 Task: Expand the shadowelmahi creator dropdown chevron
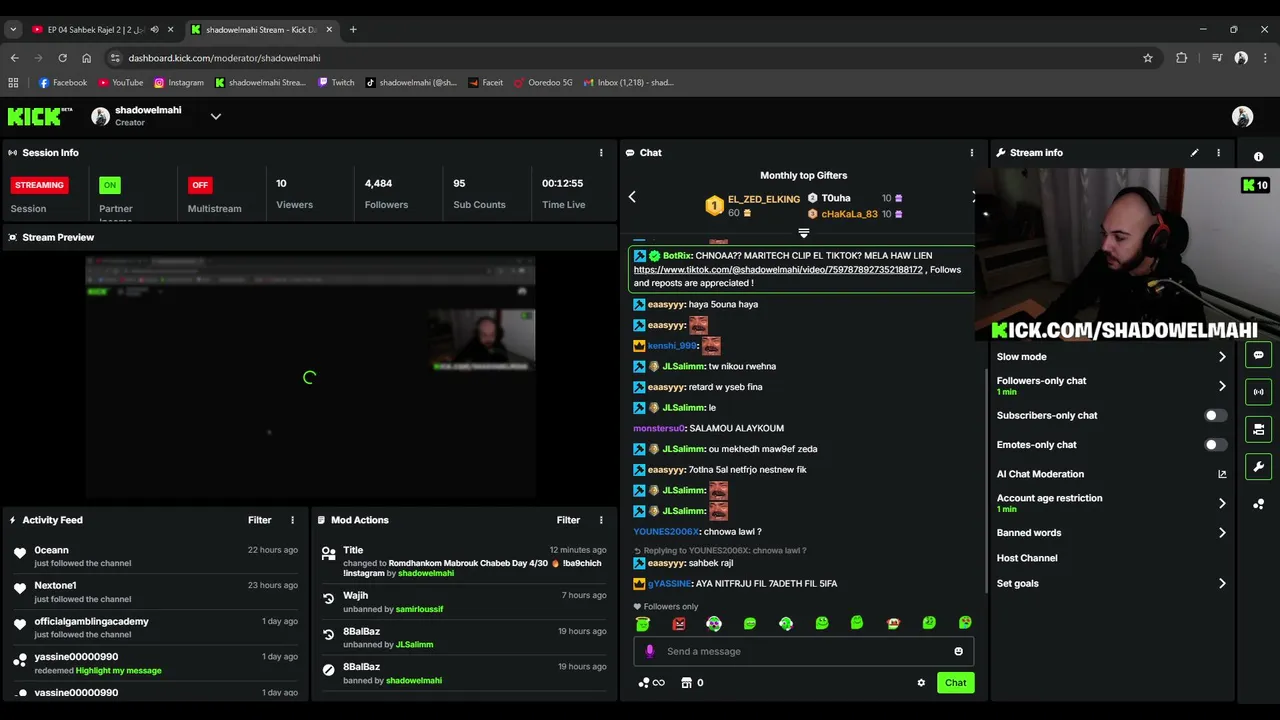coord(215,117)
